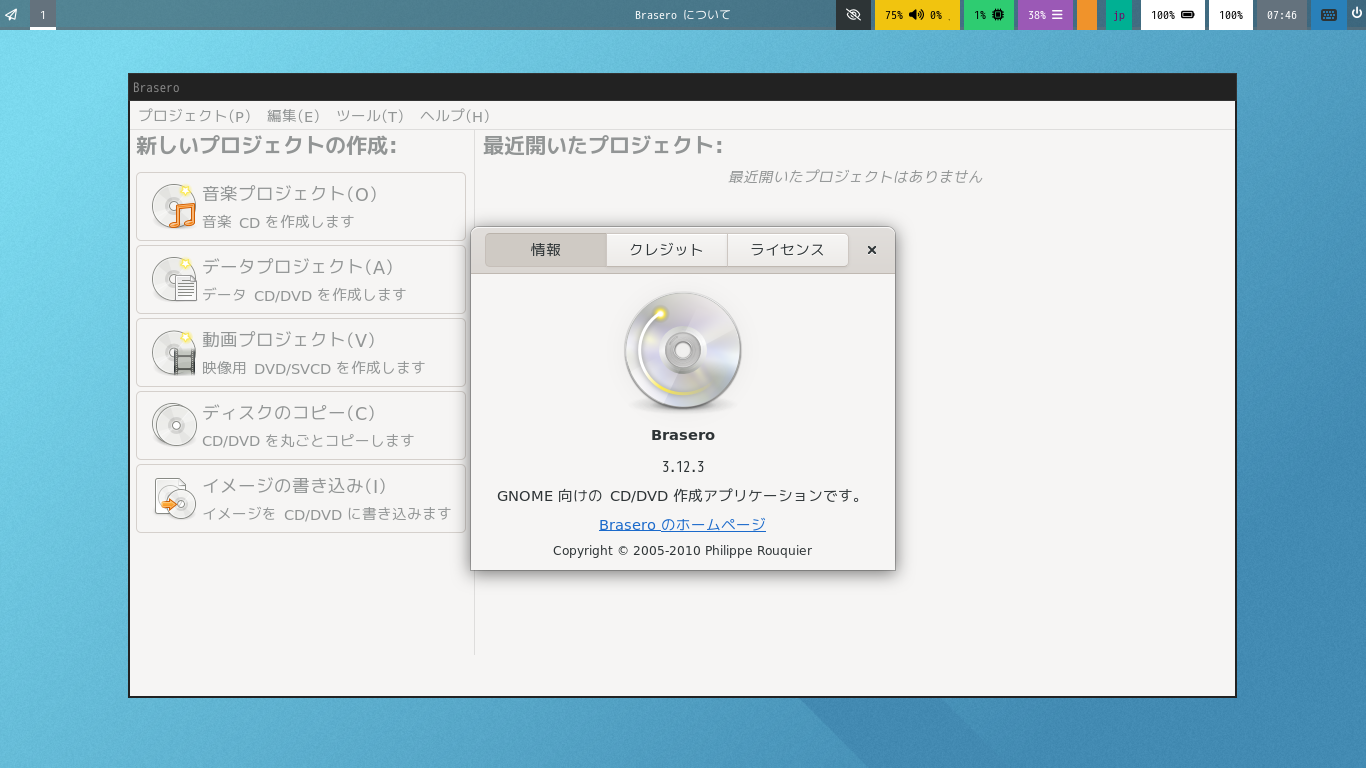This screenshot has width=1366, height=768.
Task: Open the paper plane launcher icon
Action: pyautogui.click(x=11, y=15)
